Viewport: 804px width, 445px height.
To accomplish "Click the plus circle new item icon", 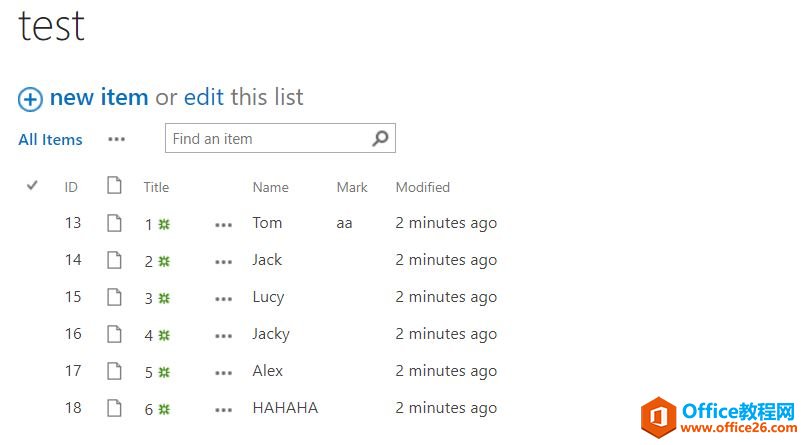I will [x=30, y=99].
